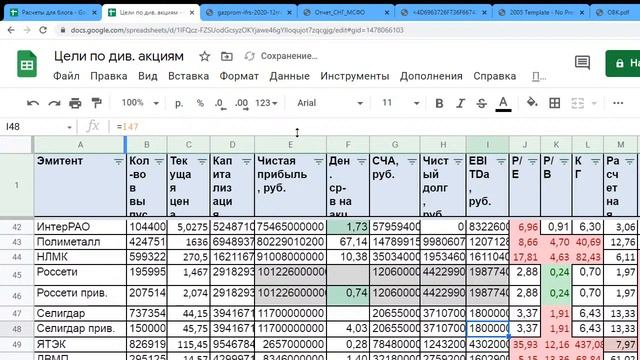640x360 pixels.
Task: Open the Файл menu
Action: click(x=66, y=76)
